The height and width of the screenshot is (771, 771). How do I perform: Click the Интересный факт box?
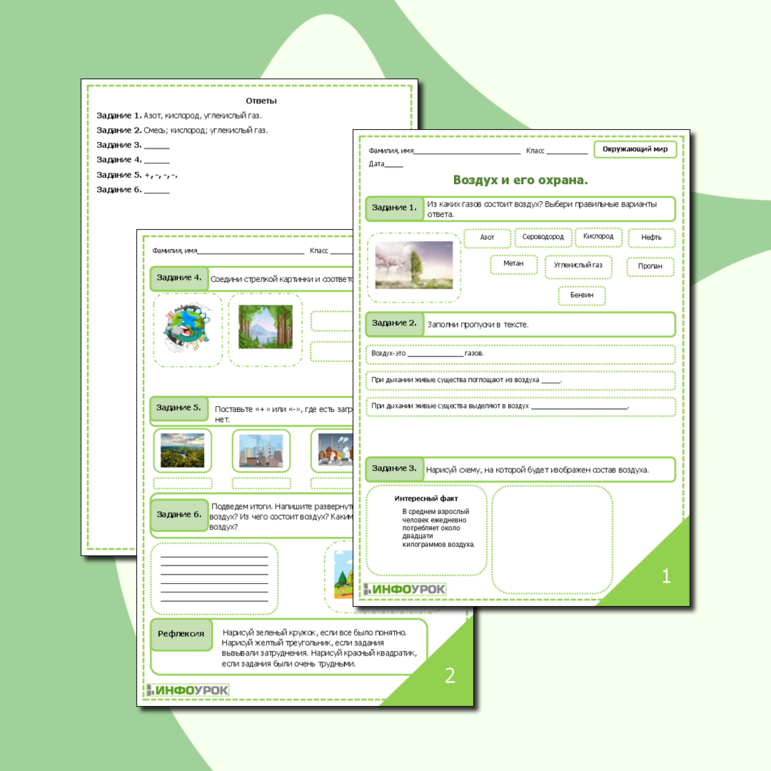coord(427,525)
